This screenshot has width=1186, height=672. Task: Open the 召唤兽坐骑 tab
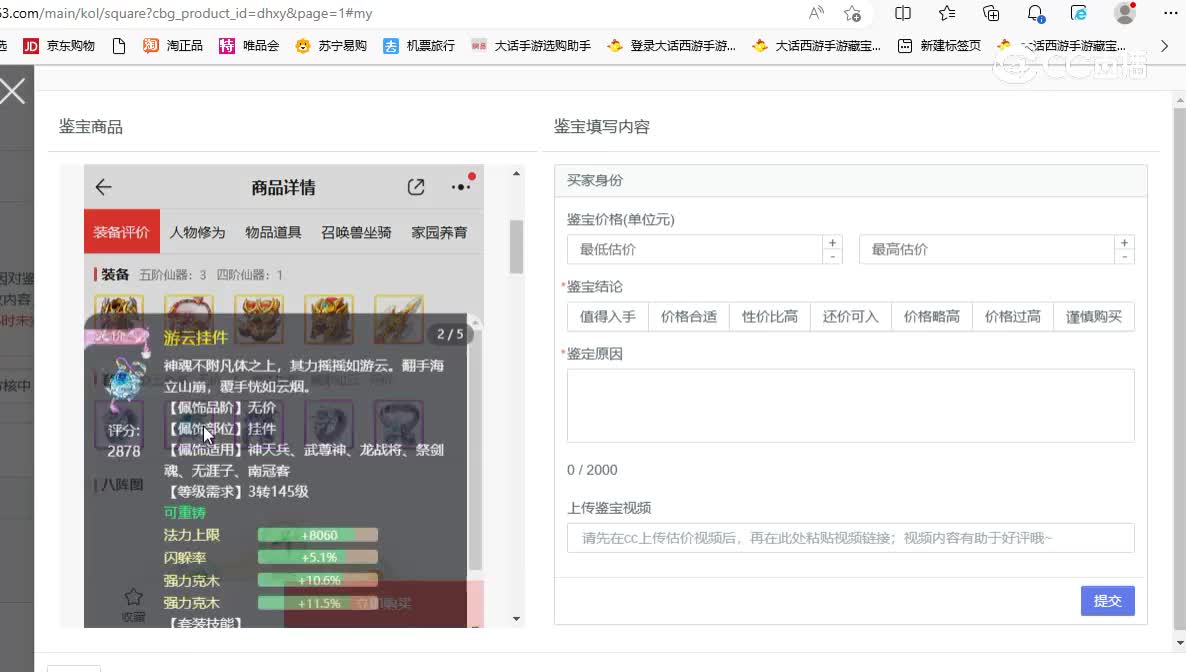pos(356,232)
